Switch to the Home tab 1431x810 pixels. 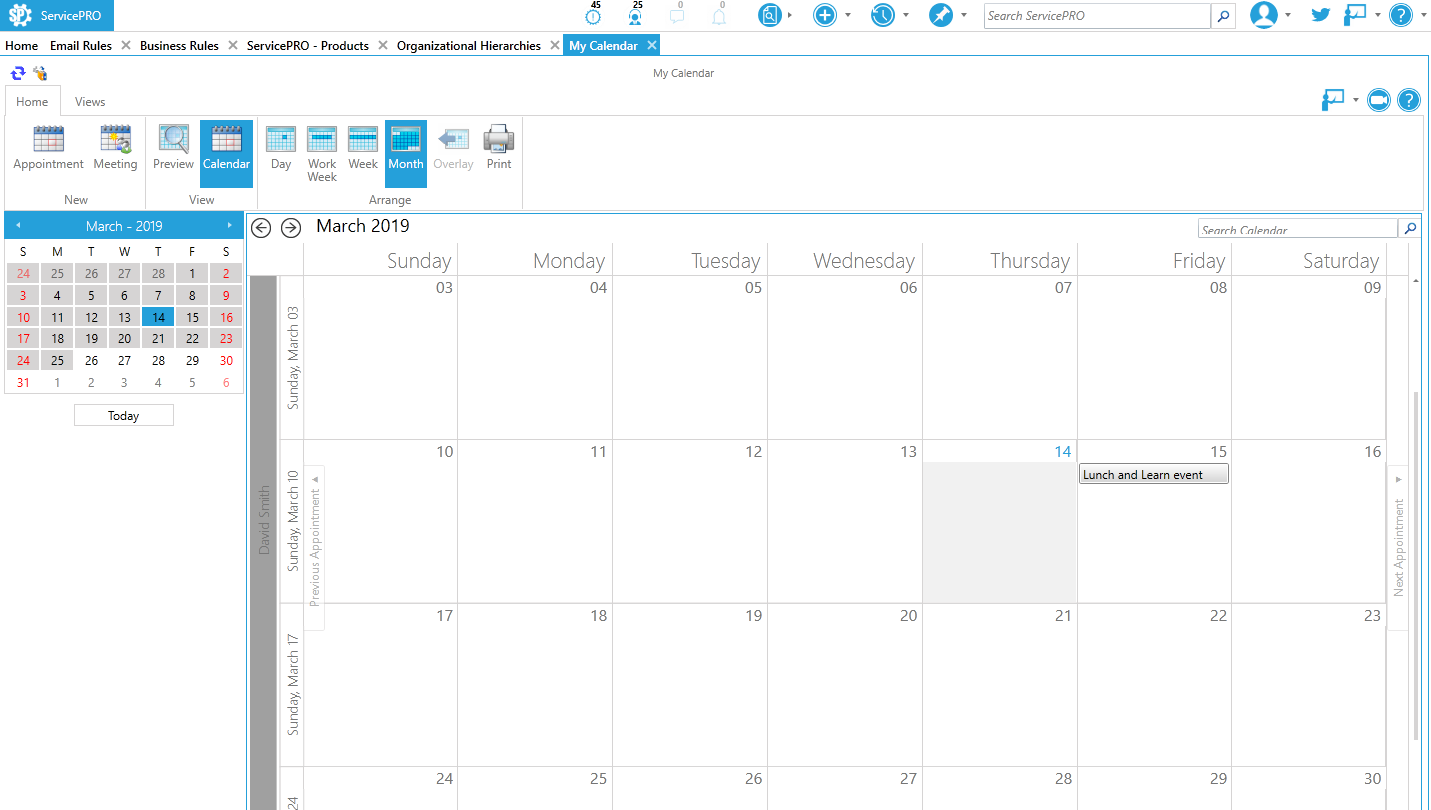22,45
